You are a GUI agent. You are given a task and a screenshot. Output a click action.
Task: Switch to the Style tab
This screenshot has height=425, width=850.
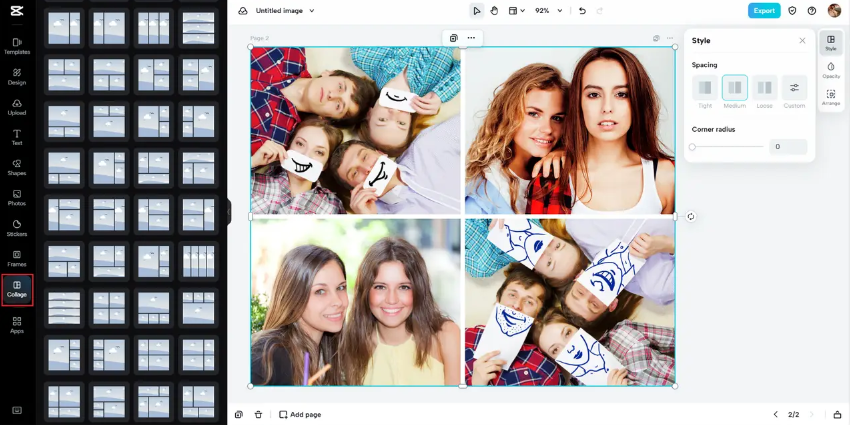830,42
